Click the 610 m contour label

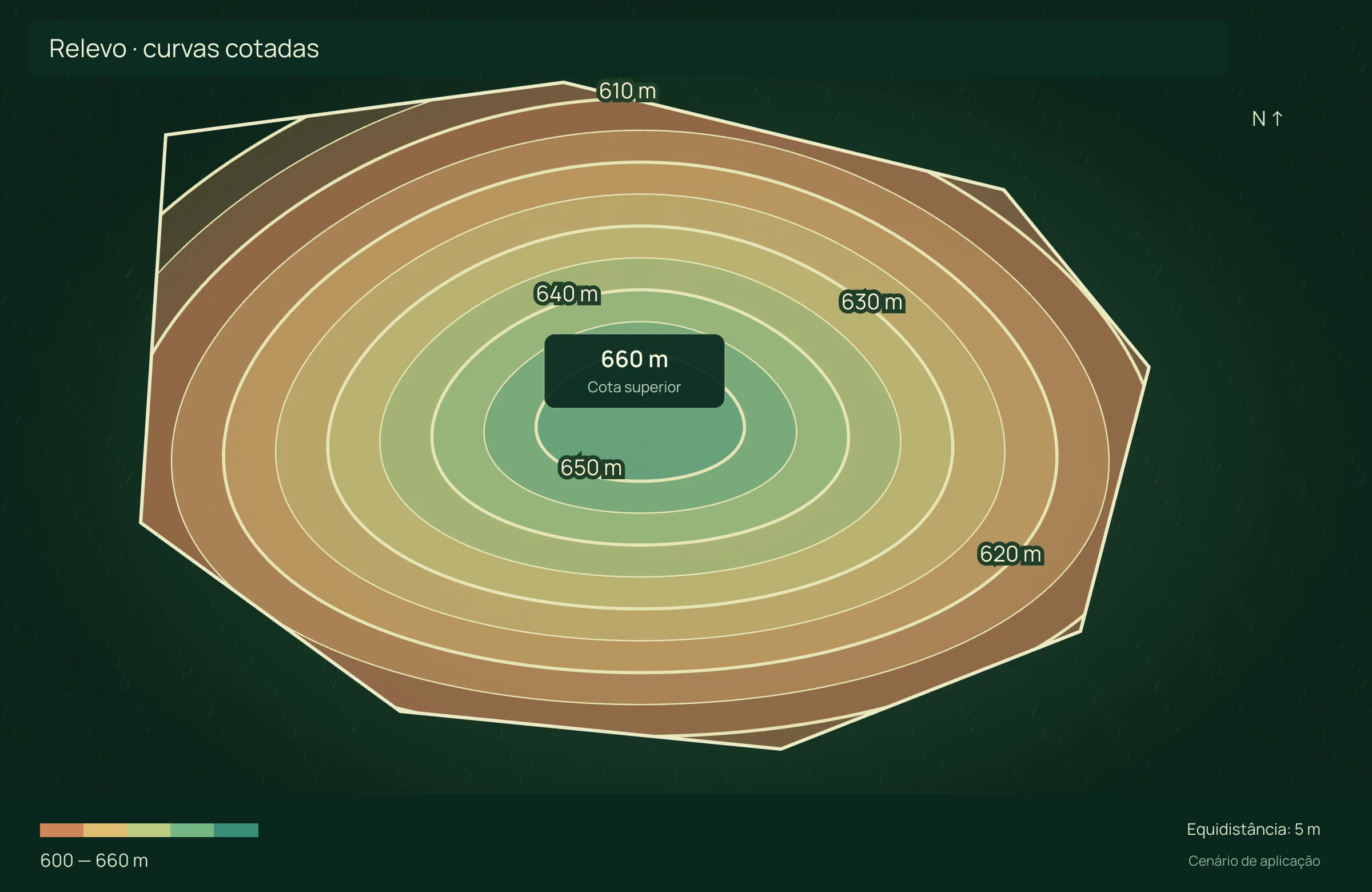point(627,91)
